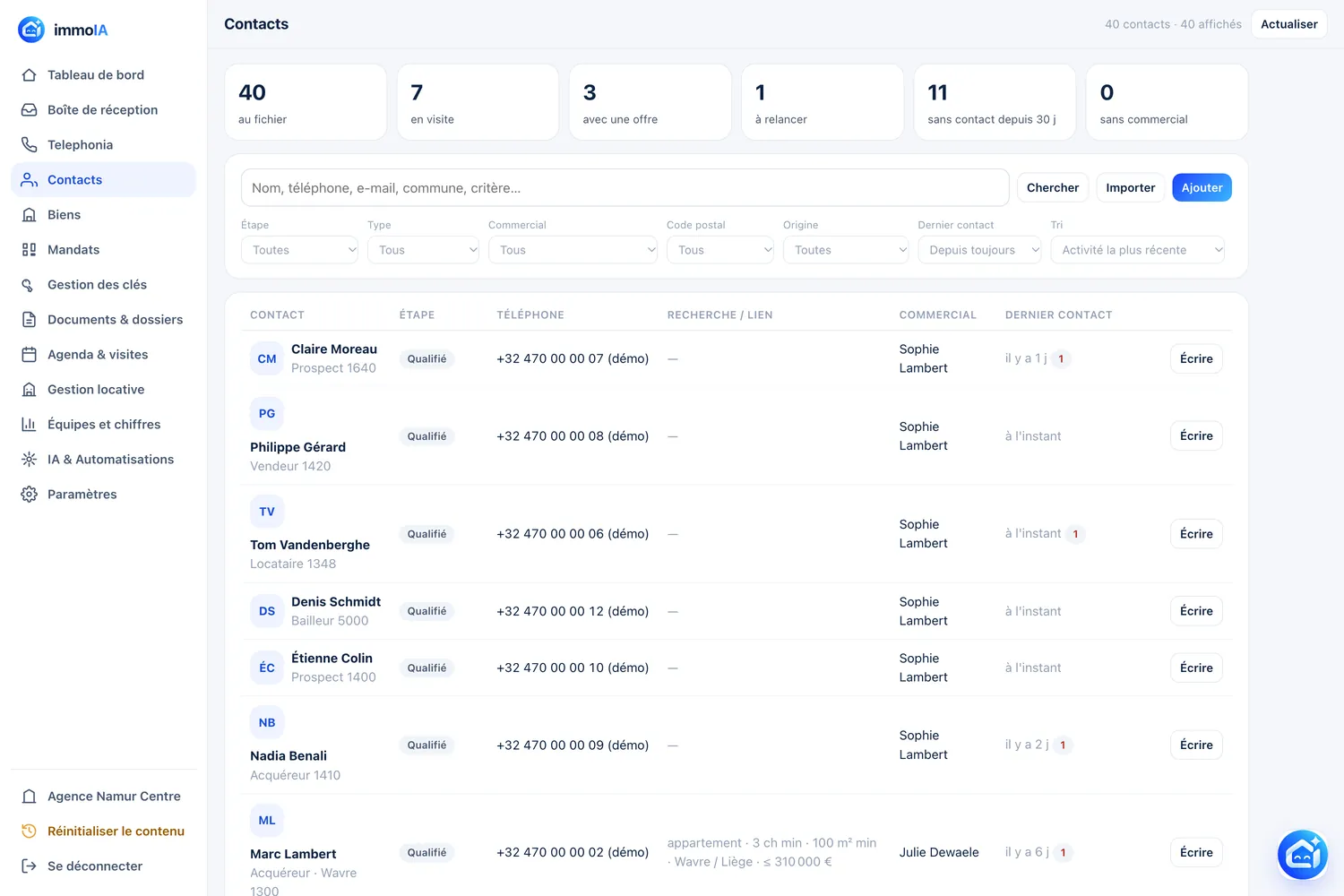The height and width of the screenshot is (896, 1344).
Task: Click Écrire for Marc Lambert
Action: click(1196, 852)
